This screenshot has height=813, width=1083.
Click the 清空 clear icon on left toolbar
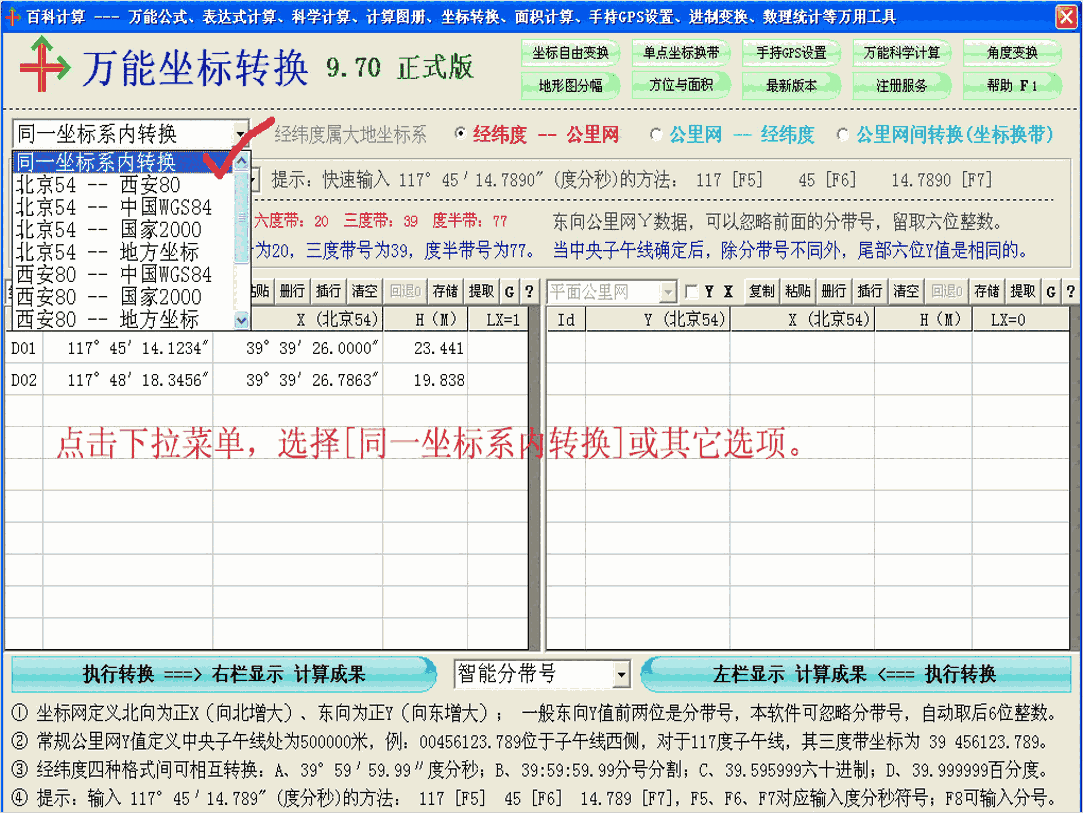click(x=363, y=290)
